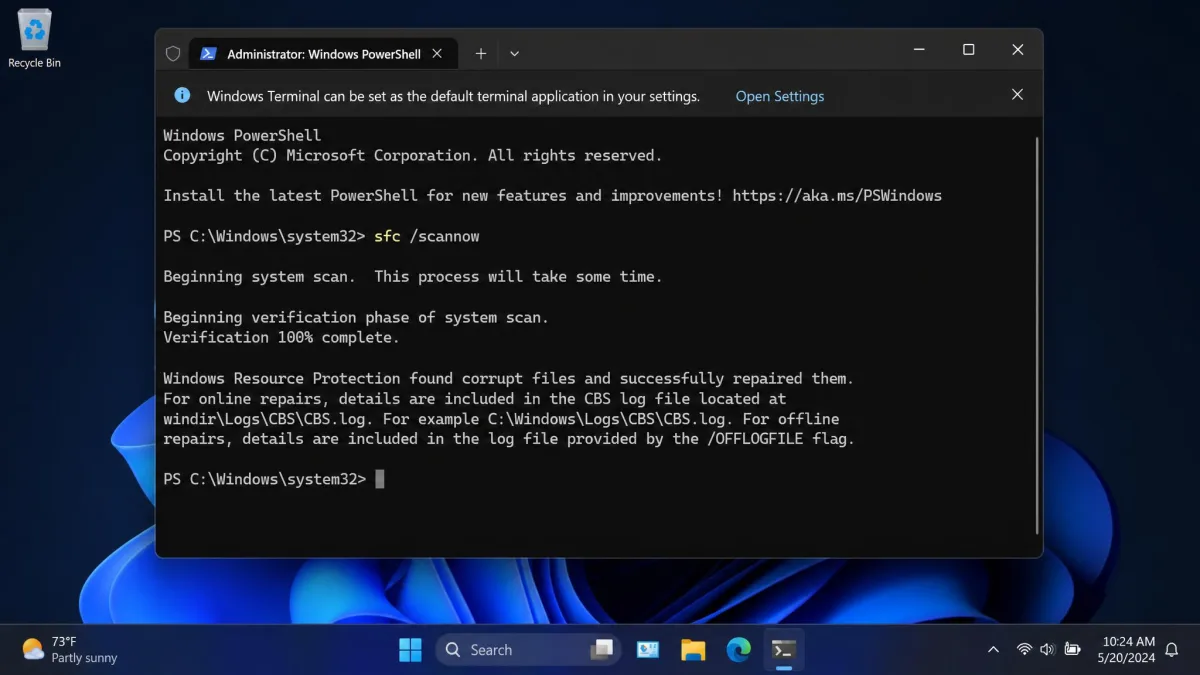Select the Administrator: Windows PowerShell tab
The image size is (1200, 675).
click(323, 54)
